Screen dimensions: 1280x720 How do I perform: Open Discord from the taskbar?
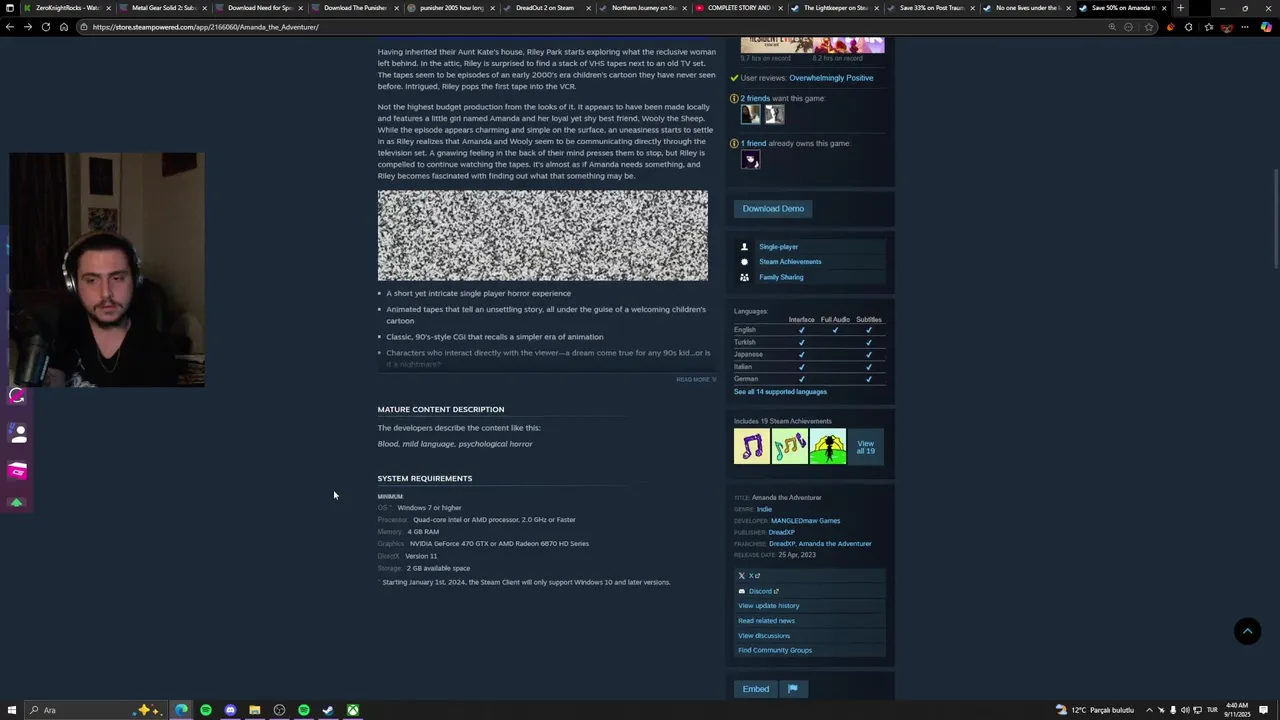(230, 710)
